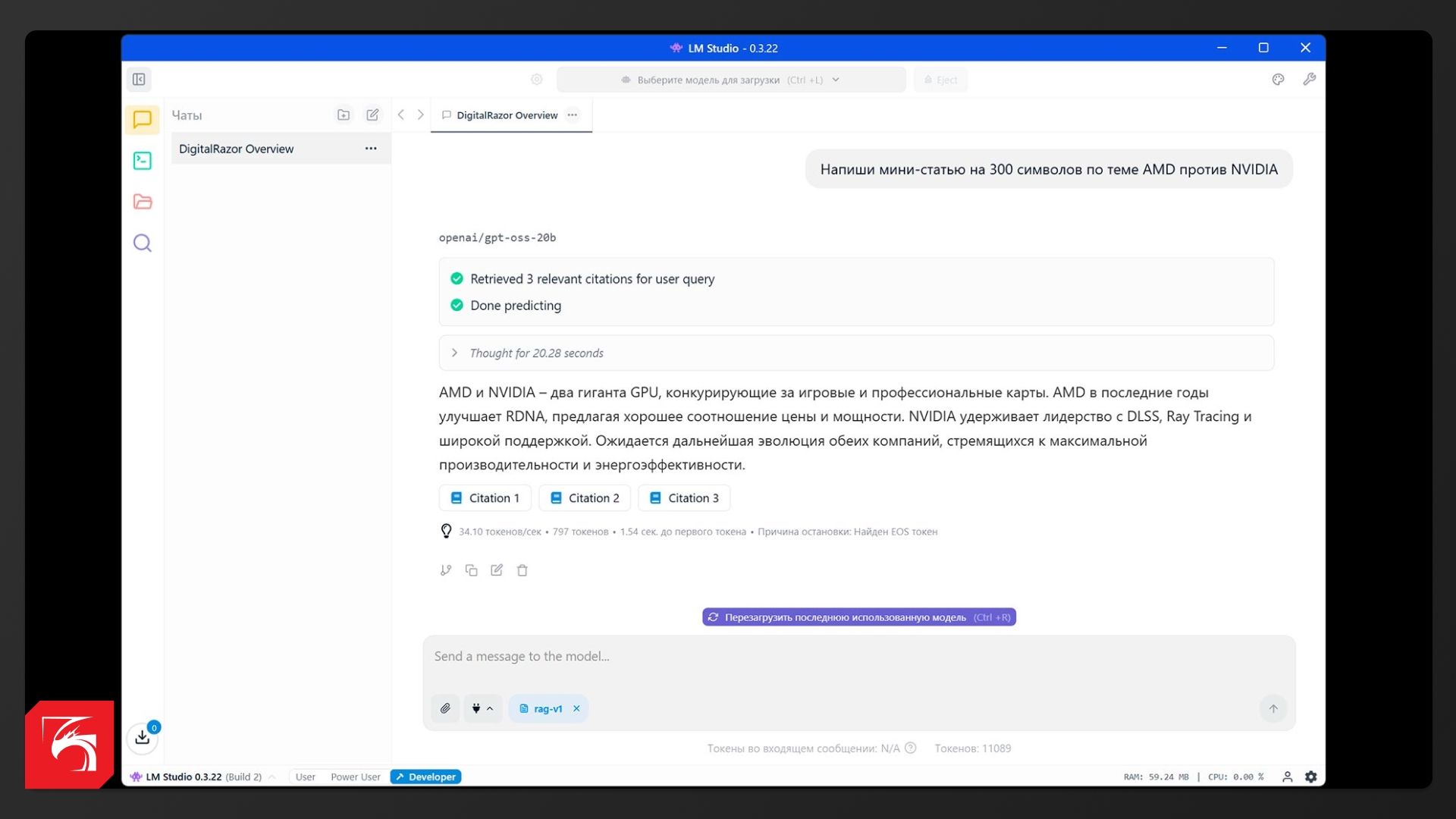Screen dimensions: 1456x819
Task: Branch the conversation from this message
Action: pos(446,570)
